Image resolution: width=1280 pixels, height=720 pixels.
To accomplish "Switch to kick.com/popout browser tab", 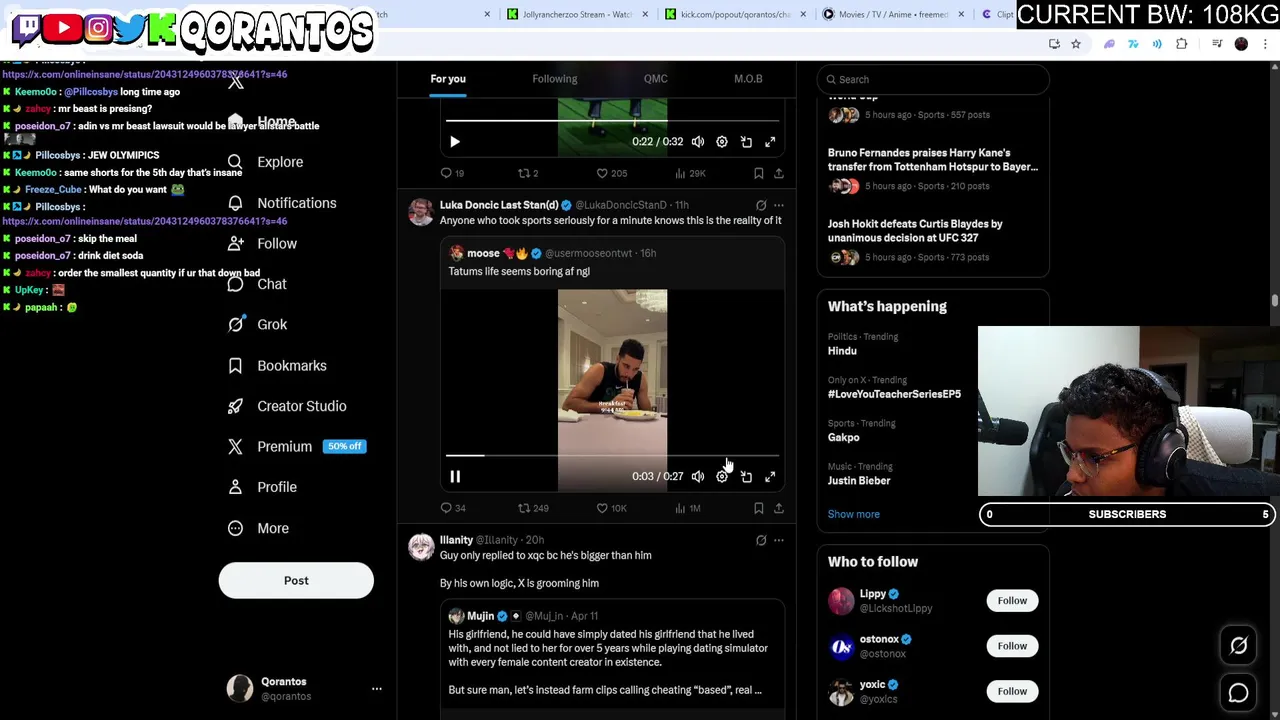I will 735,14.
